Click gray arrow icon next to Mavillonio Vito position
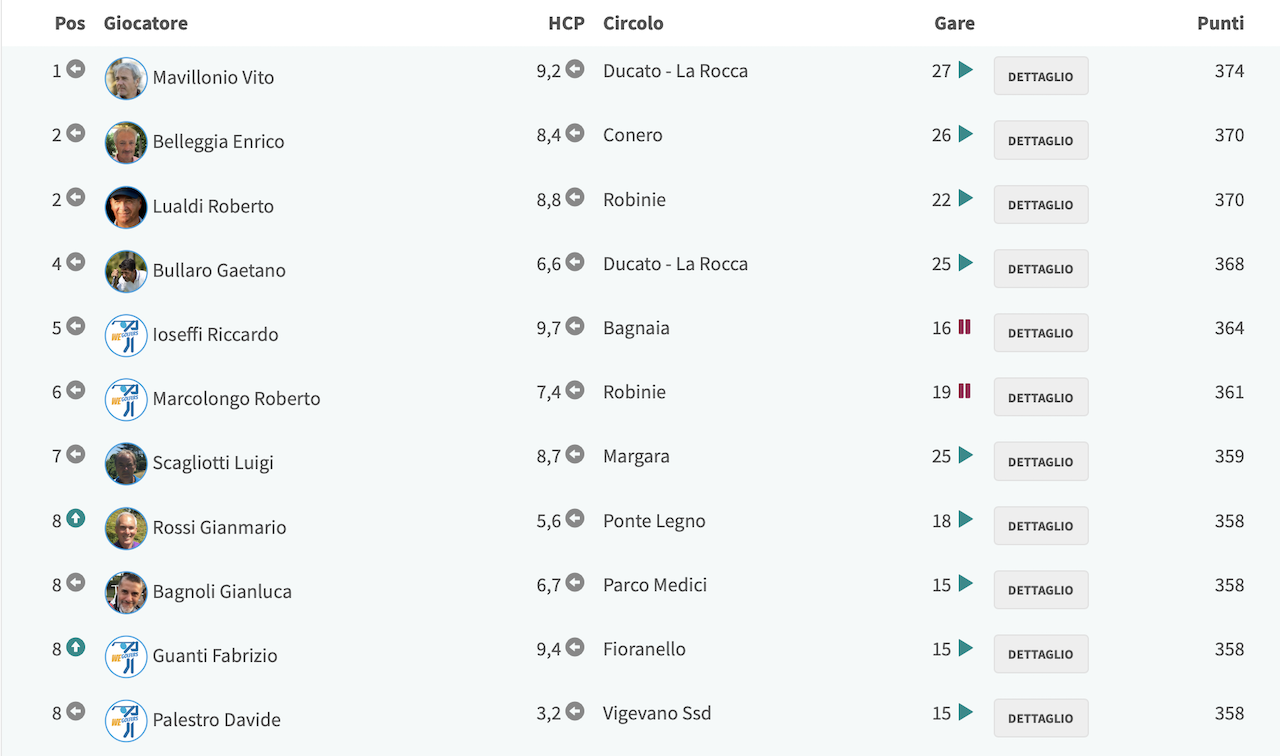The width and height of the screenshot is (1280, 756). 76,69
